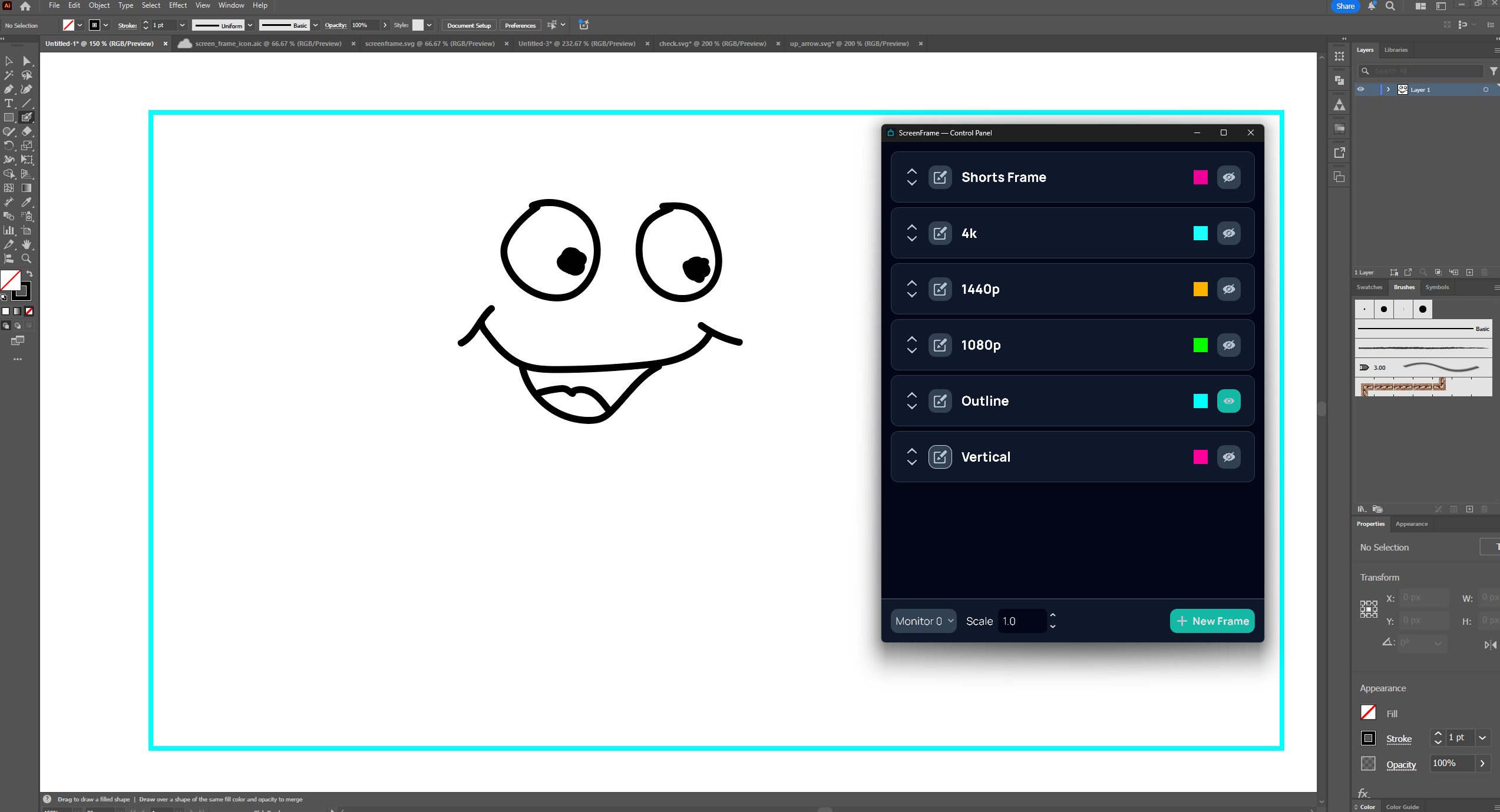Open the stroke weight dropdown in Properties panel
Image resolution: width=1500 pixels, height=812 pixels.
pyautogui.click(x=1482, y=738)
